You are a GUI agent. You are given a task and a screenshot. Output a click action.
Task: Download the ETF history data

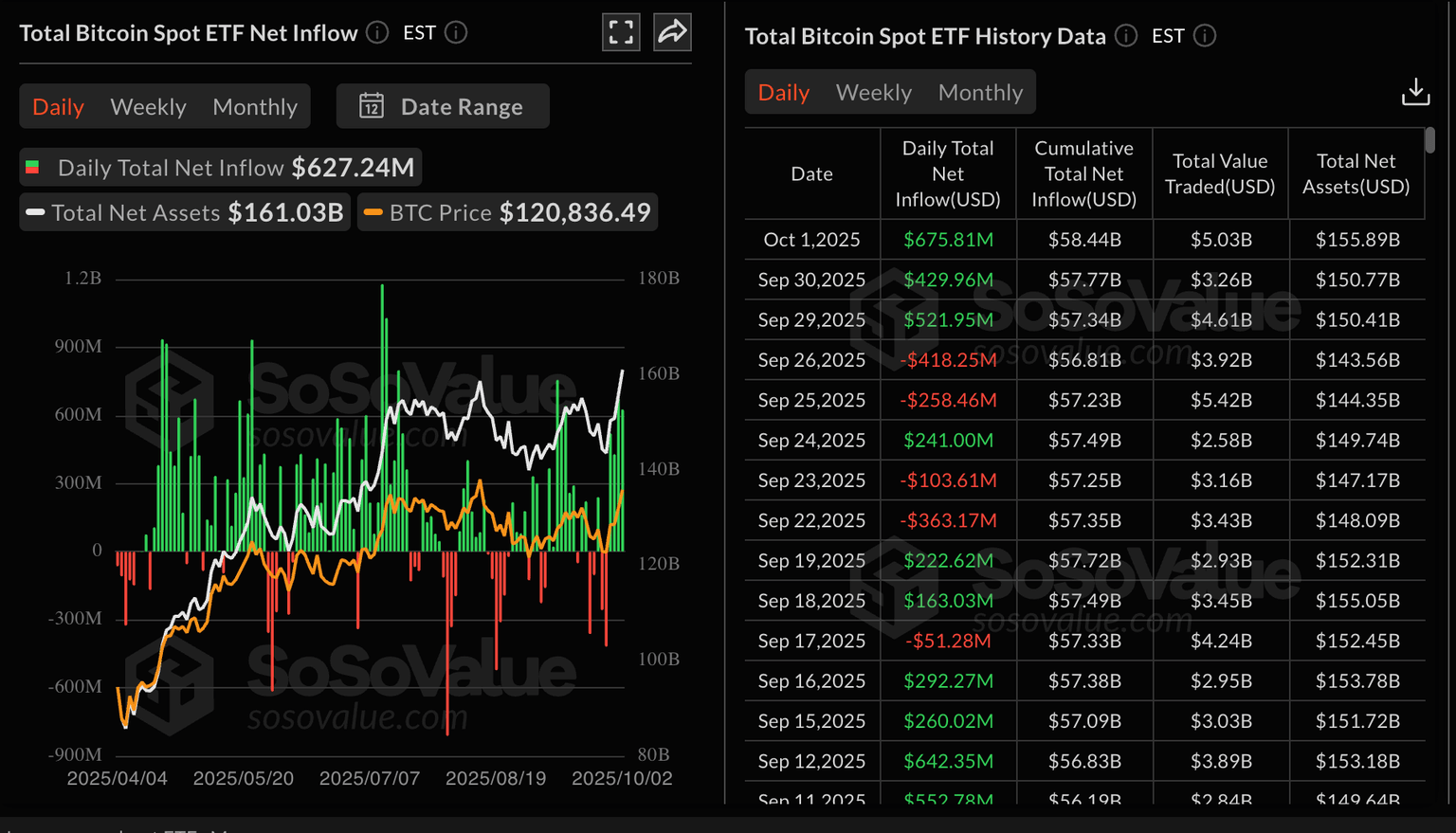tap(1415, 92)
